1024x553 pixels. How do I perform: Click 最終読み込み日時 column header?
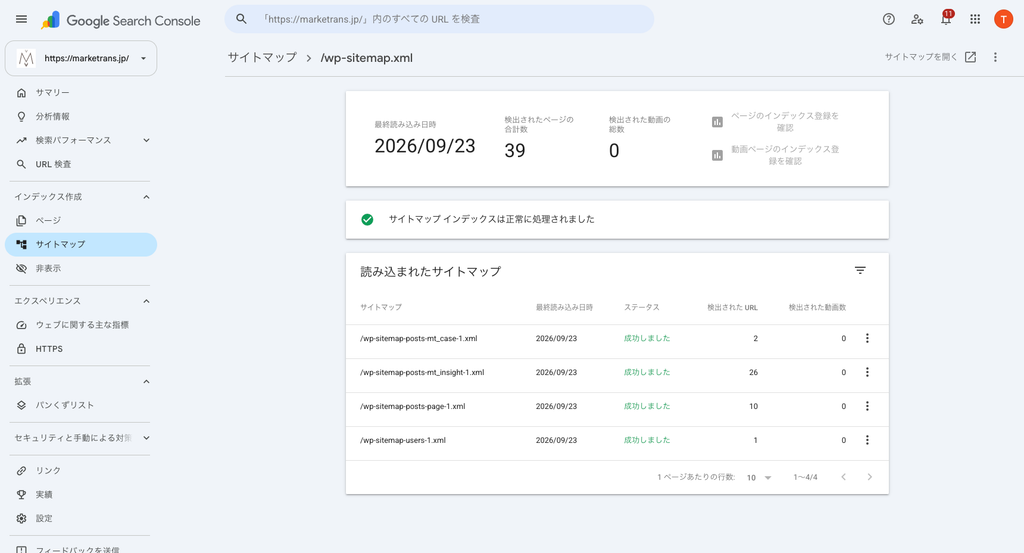(x=564, y=307)
